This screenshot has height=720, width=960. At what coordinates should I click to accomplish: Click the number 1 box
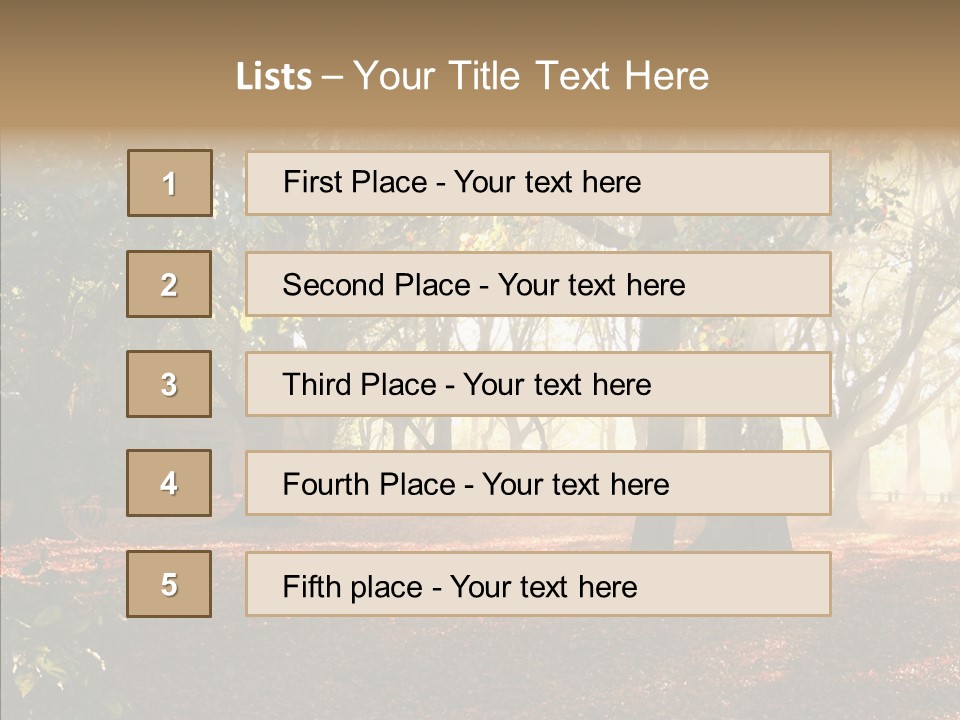pos(170,183)
